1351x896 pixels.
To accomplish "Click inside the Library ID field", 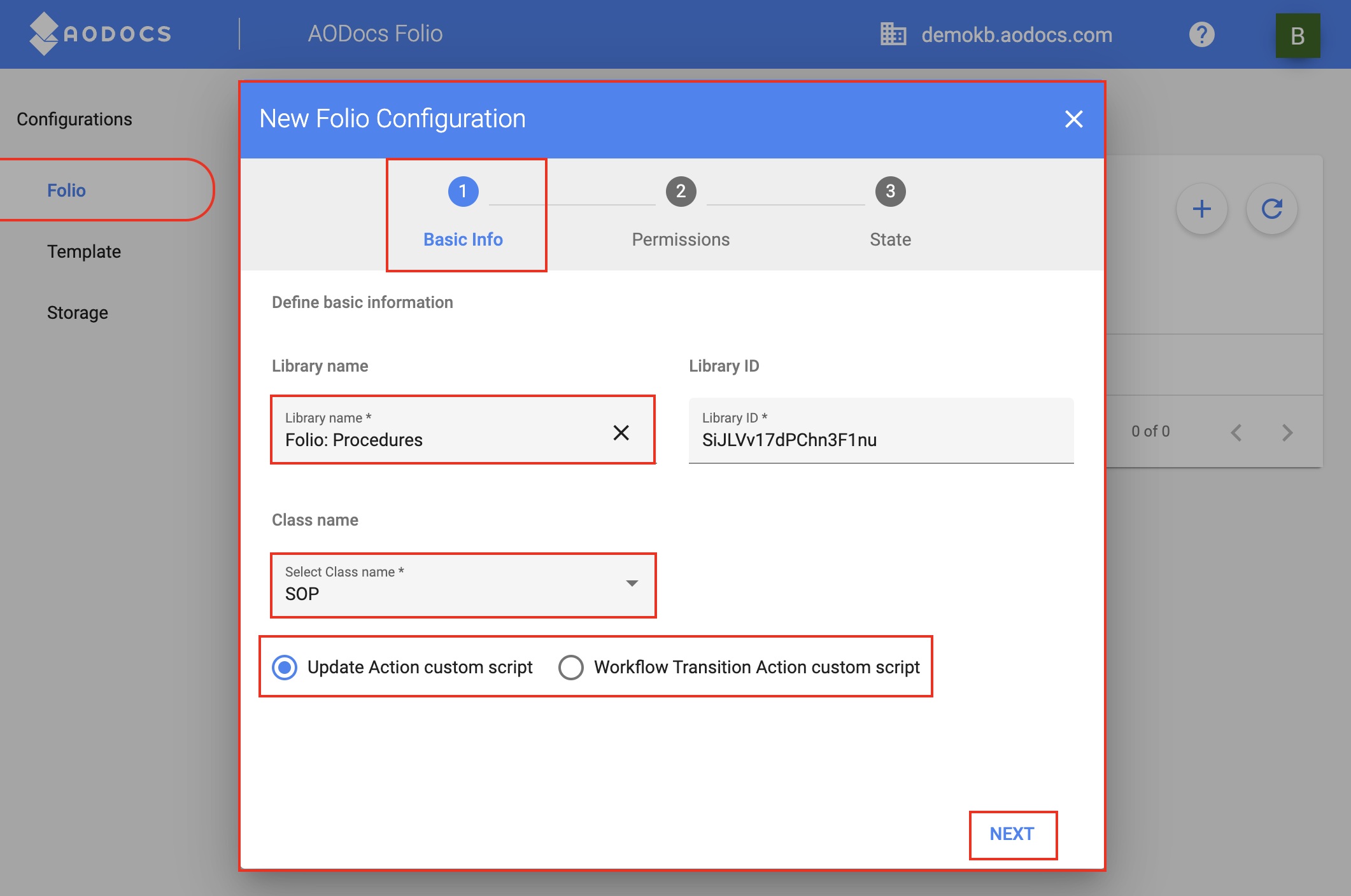I will tap(881, 439).
